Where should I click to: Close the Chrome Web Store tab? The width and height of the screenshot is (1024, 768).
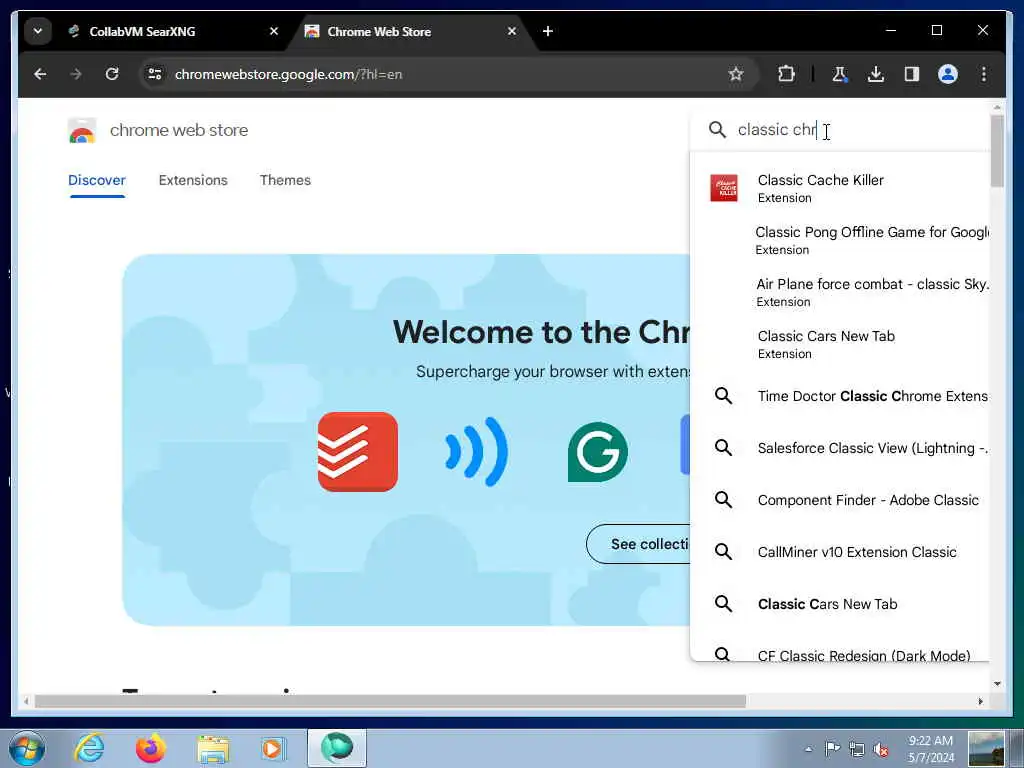[512, 31]
